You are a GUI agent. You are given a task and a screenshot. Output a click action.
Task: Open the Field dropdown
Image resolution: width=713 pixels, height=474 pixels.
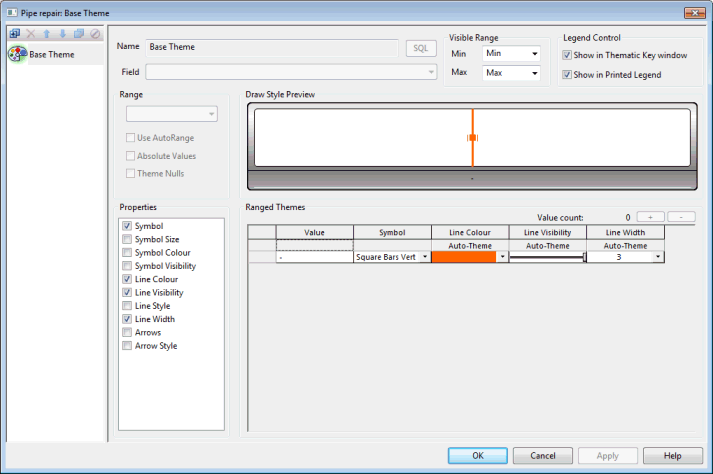tap(291, 72)
